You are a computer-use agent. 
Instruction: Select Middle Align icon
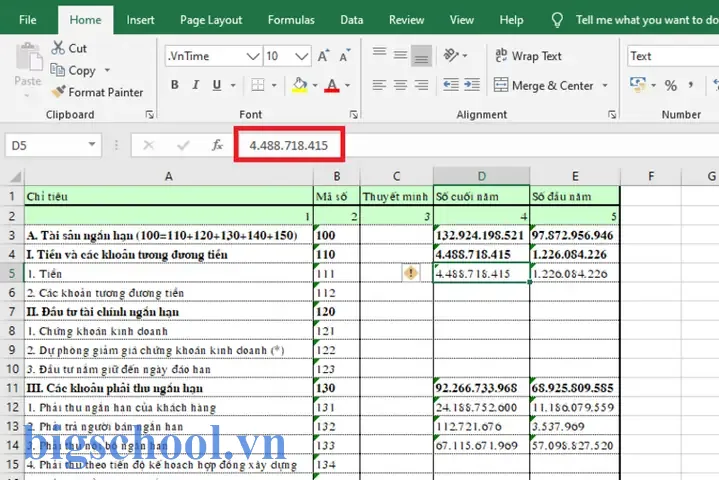pos(400,55)
